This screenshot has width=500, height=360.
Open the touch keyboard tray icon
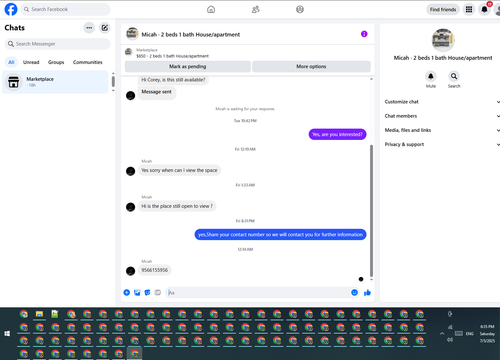(x=459, y=333)
